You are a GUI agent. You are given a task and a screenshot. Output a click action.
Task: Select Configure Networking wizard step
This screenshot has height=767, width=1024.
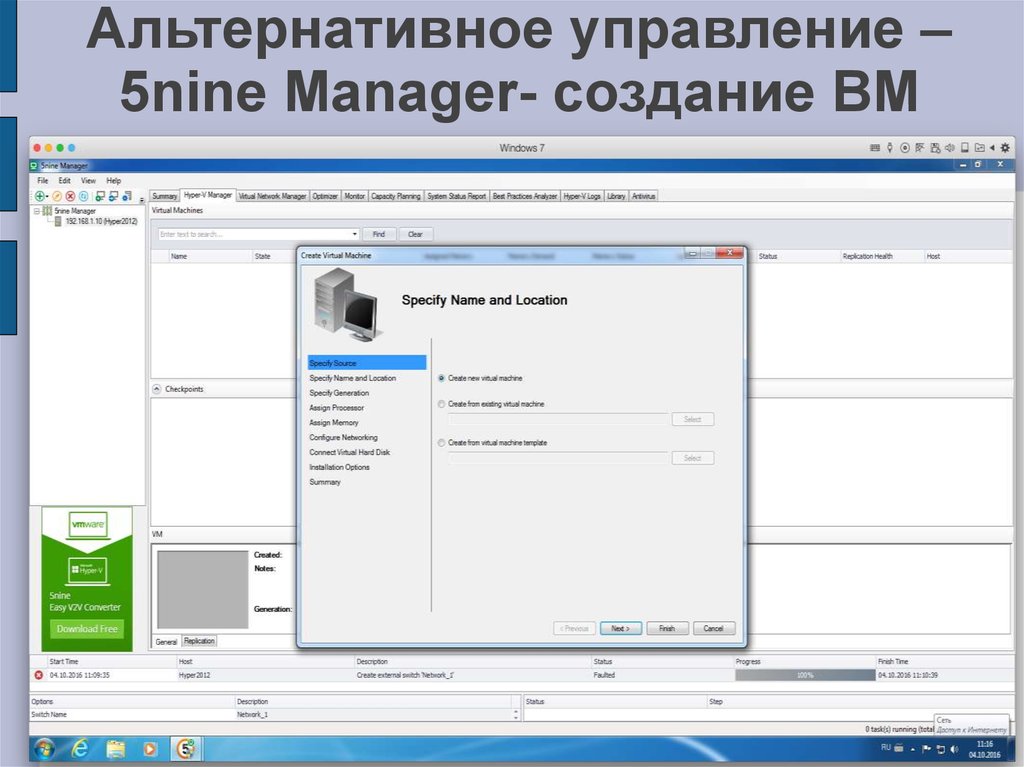(344, 438)
